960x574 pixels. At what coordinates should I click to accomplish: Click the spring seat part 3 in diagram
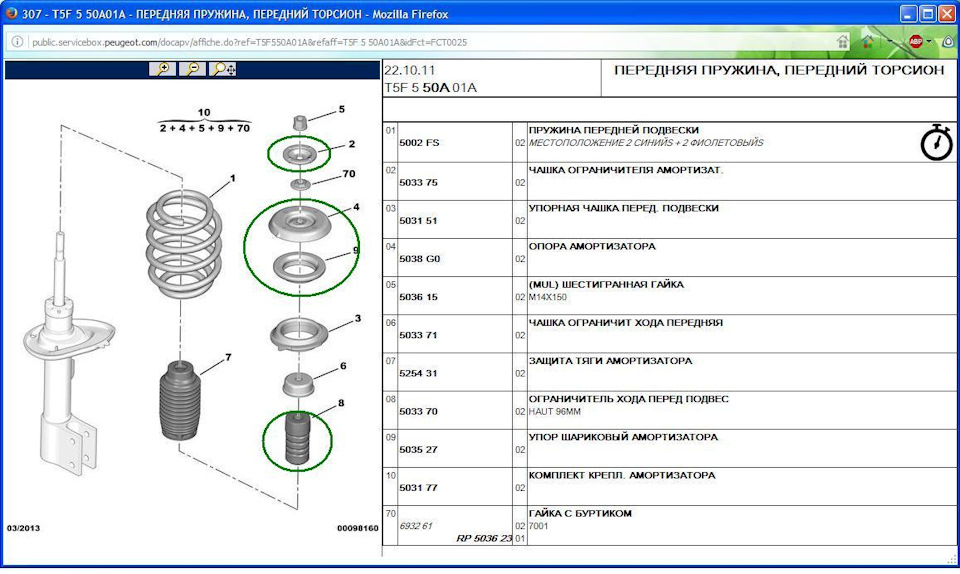pos(299,335)
